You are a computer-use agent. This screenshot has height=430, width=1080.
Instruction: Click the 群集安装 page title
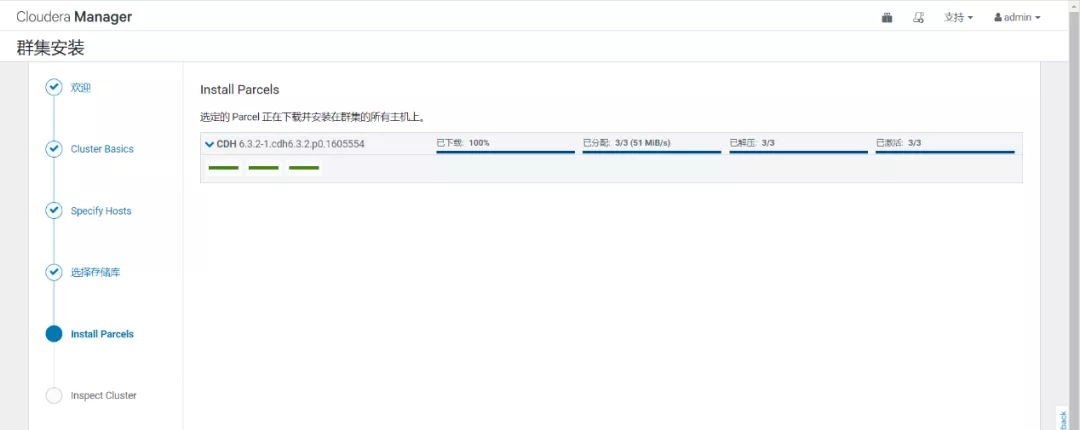50,48
